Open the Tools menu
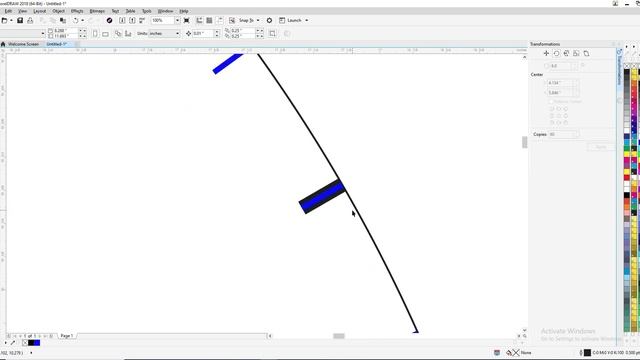This screenshot has width=640, height=360. point(147,11)
